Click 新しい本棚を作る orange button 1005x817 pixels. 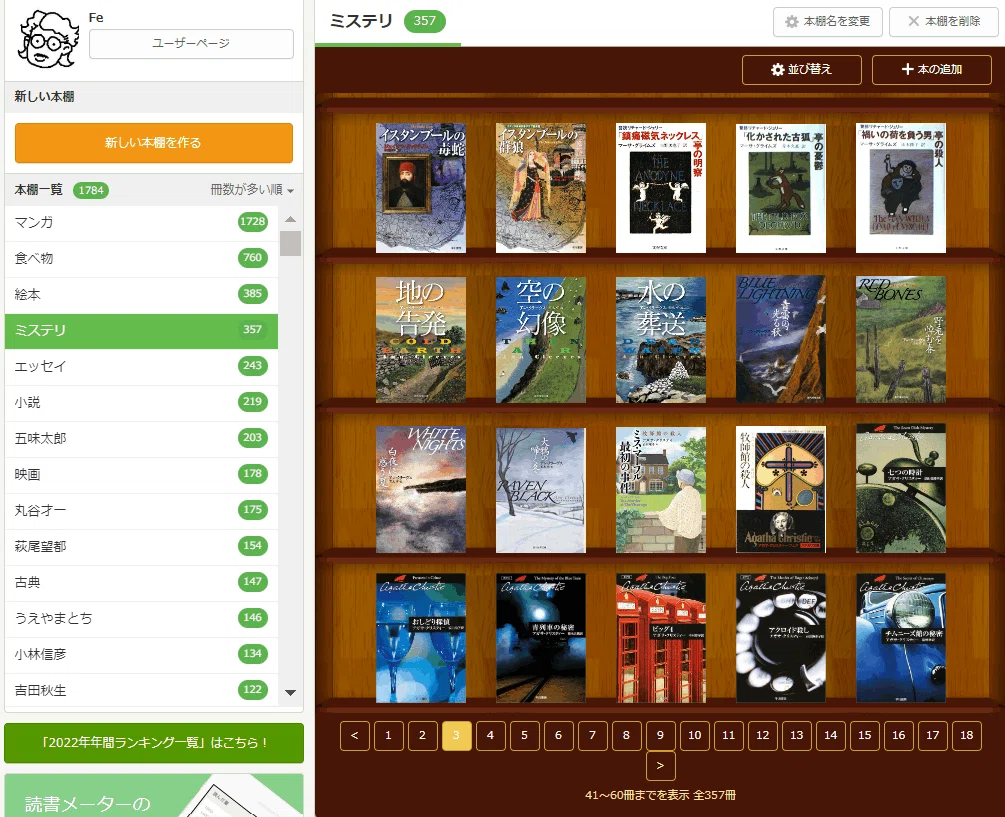[154, 143]
